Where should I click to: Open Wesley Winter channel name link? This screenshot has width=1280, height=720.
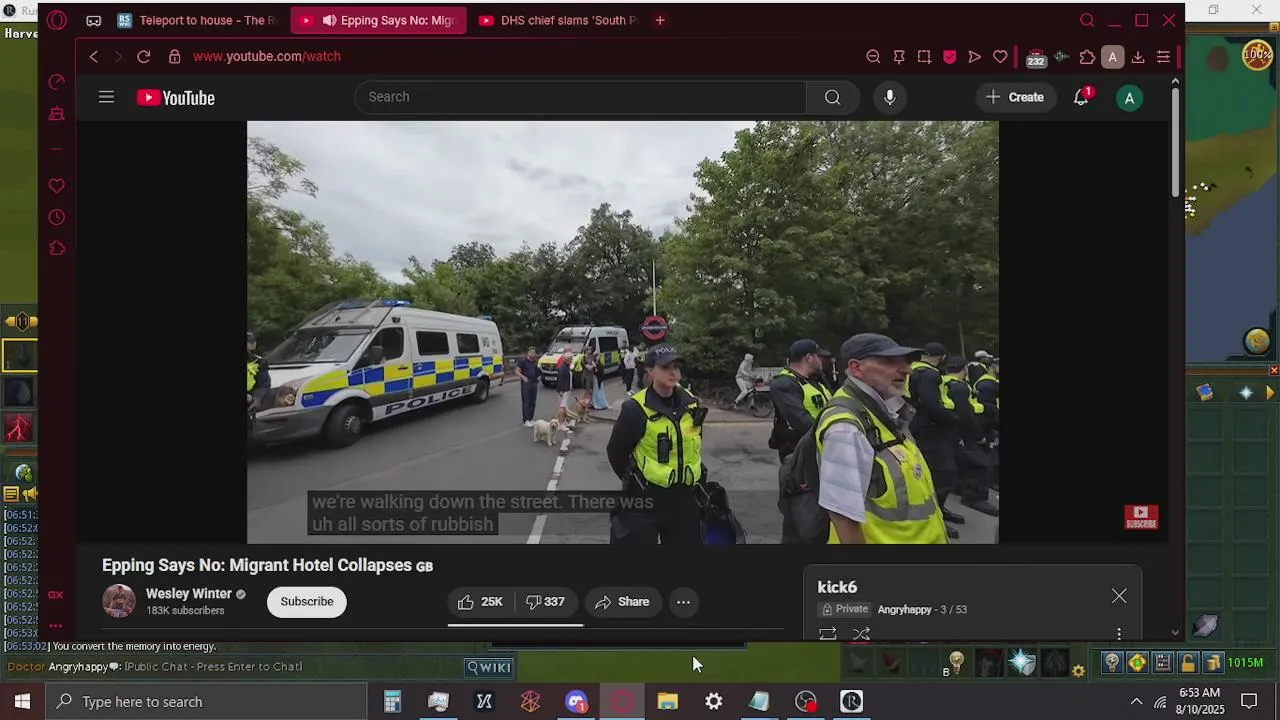pos(189,594)
